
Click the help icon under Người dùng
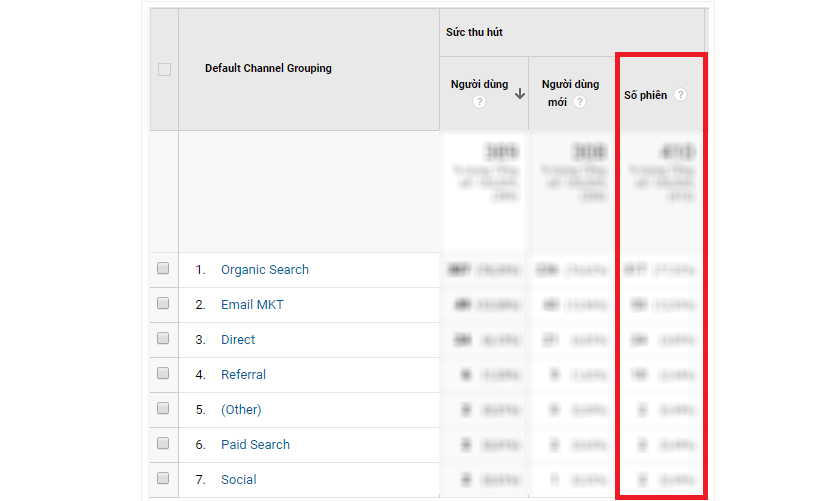(x=479, y=102)
